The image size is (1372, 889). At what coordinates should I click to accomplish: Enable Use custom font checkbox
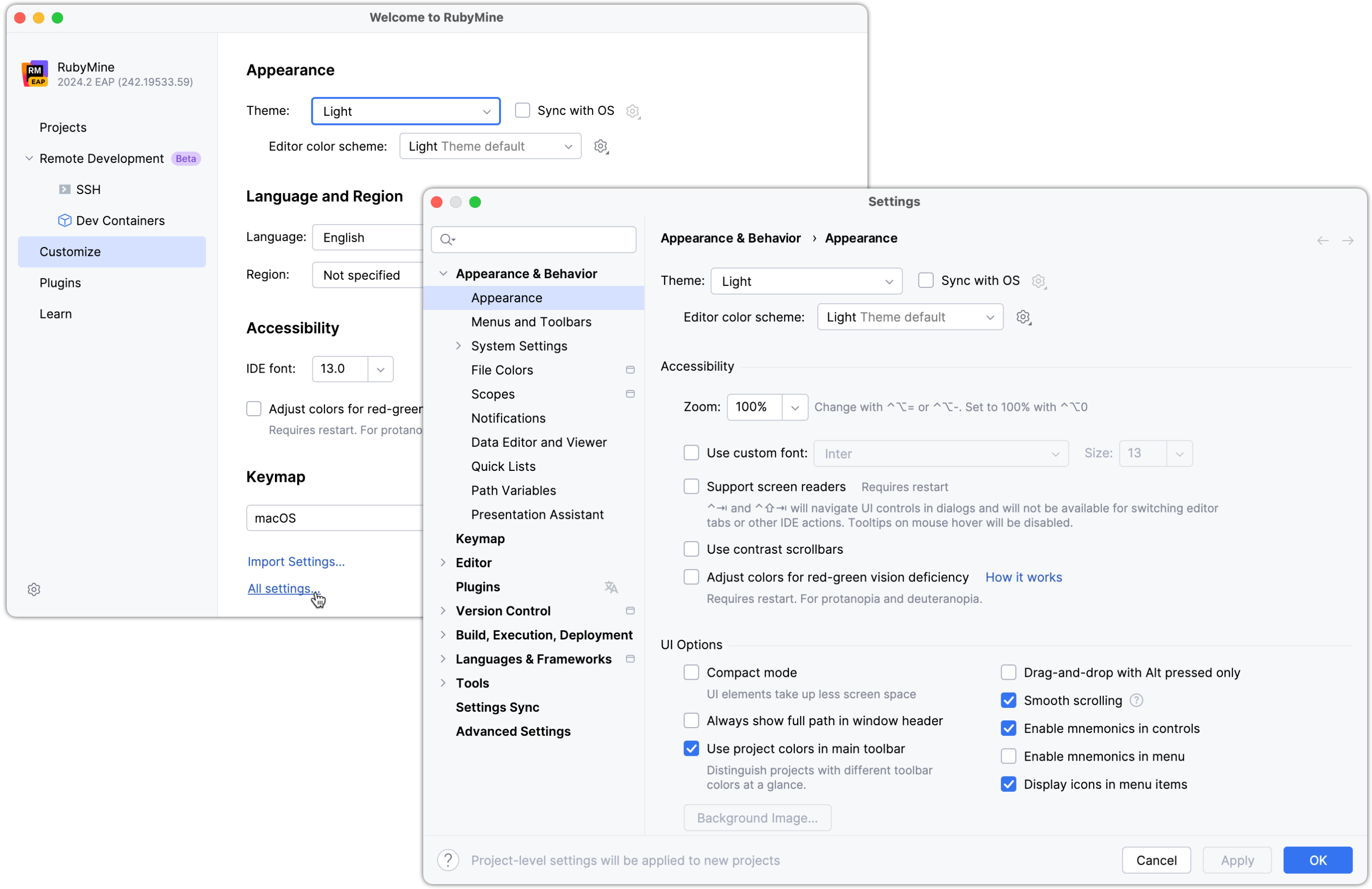[691, 453]
